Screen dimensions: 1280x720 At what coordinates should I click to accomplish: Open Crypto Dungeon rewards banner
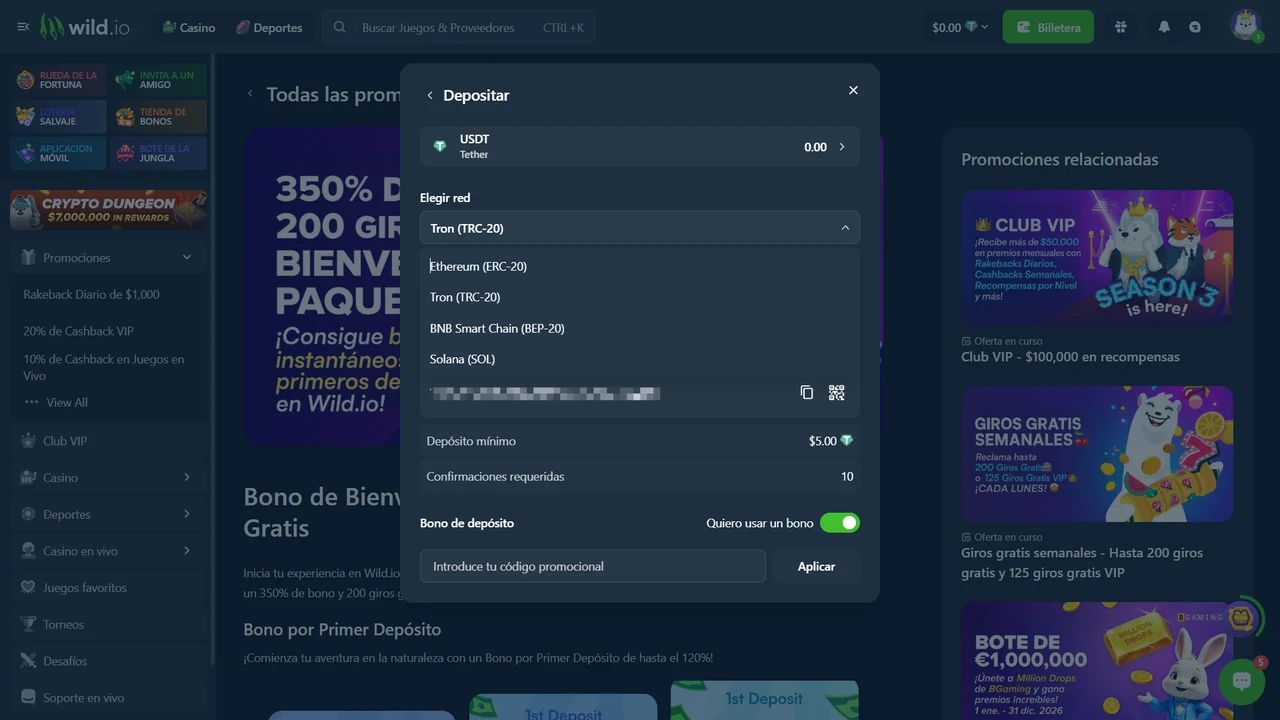click(x=108, y=210)
